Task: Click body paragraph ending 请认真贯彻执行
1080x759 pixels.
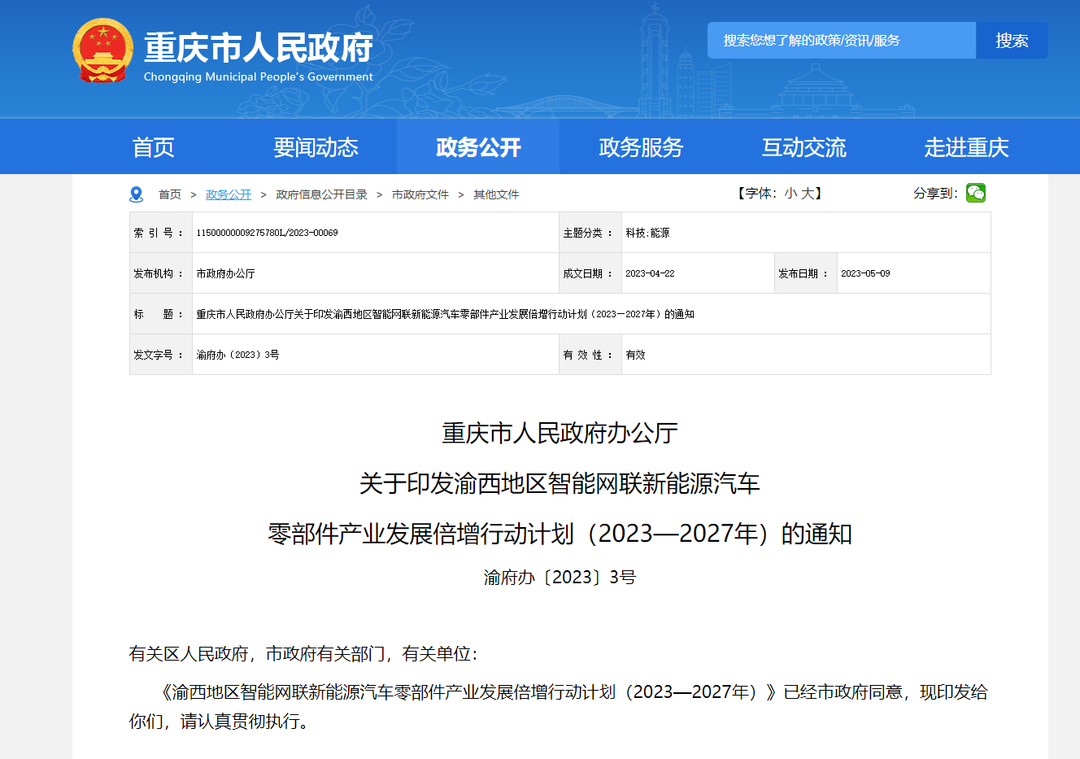Action: pyautogui.click(x=559, y=707)
